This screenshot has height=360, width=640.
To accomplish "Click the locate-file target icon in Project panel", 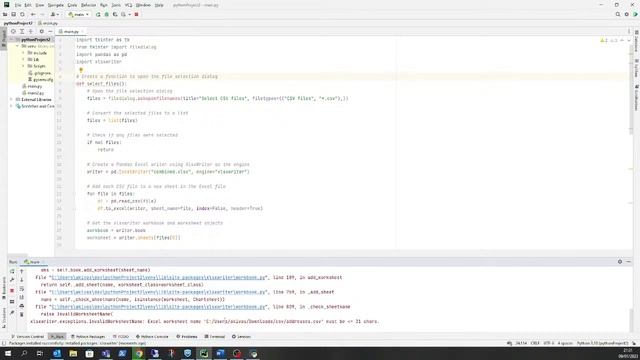I will coord(13,31).
